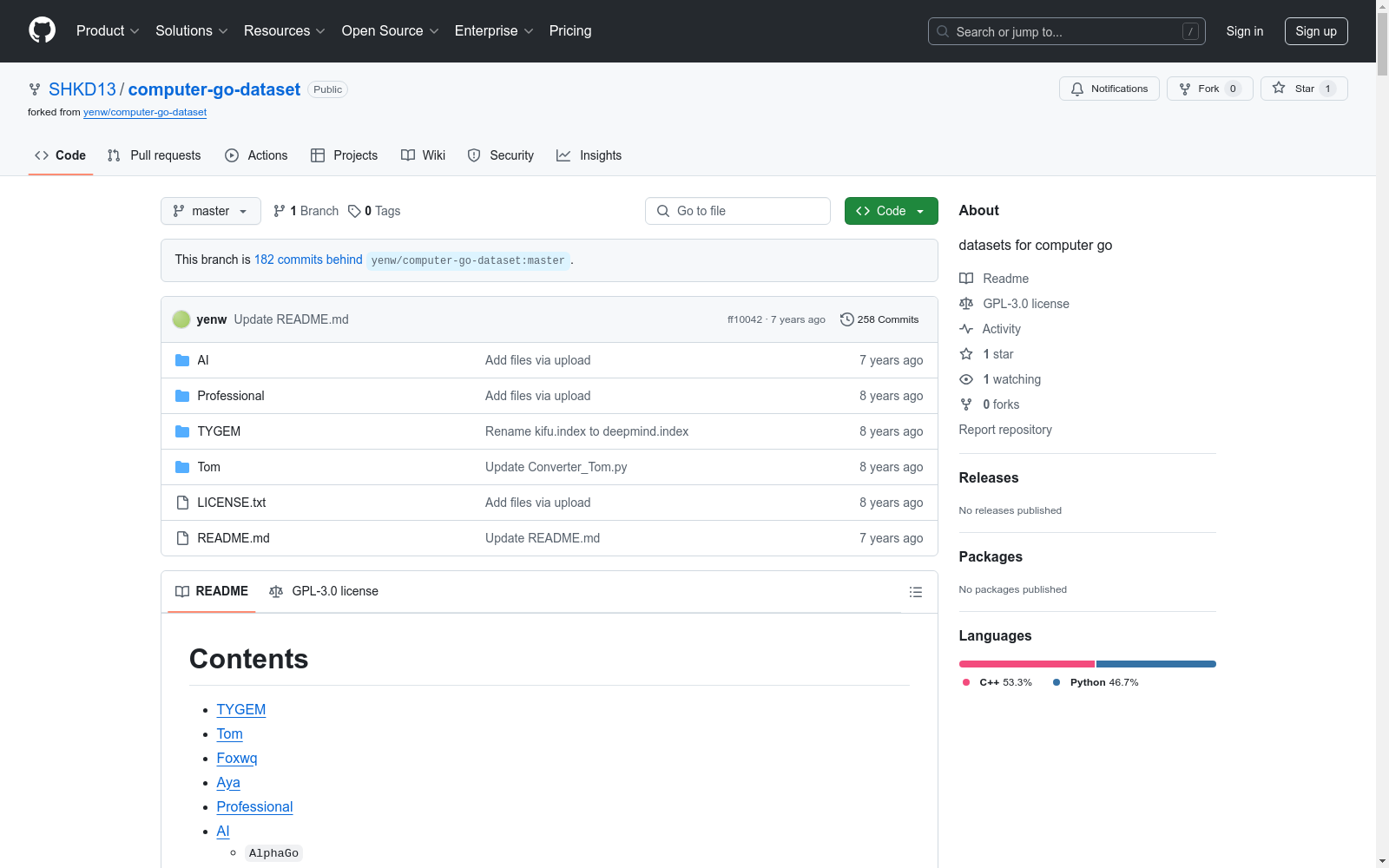1389x868 pixels.
Task: Click the Notifications bell button
Action: click(x=1109, y=89)
